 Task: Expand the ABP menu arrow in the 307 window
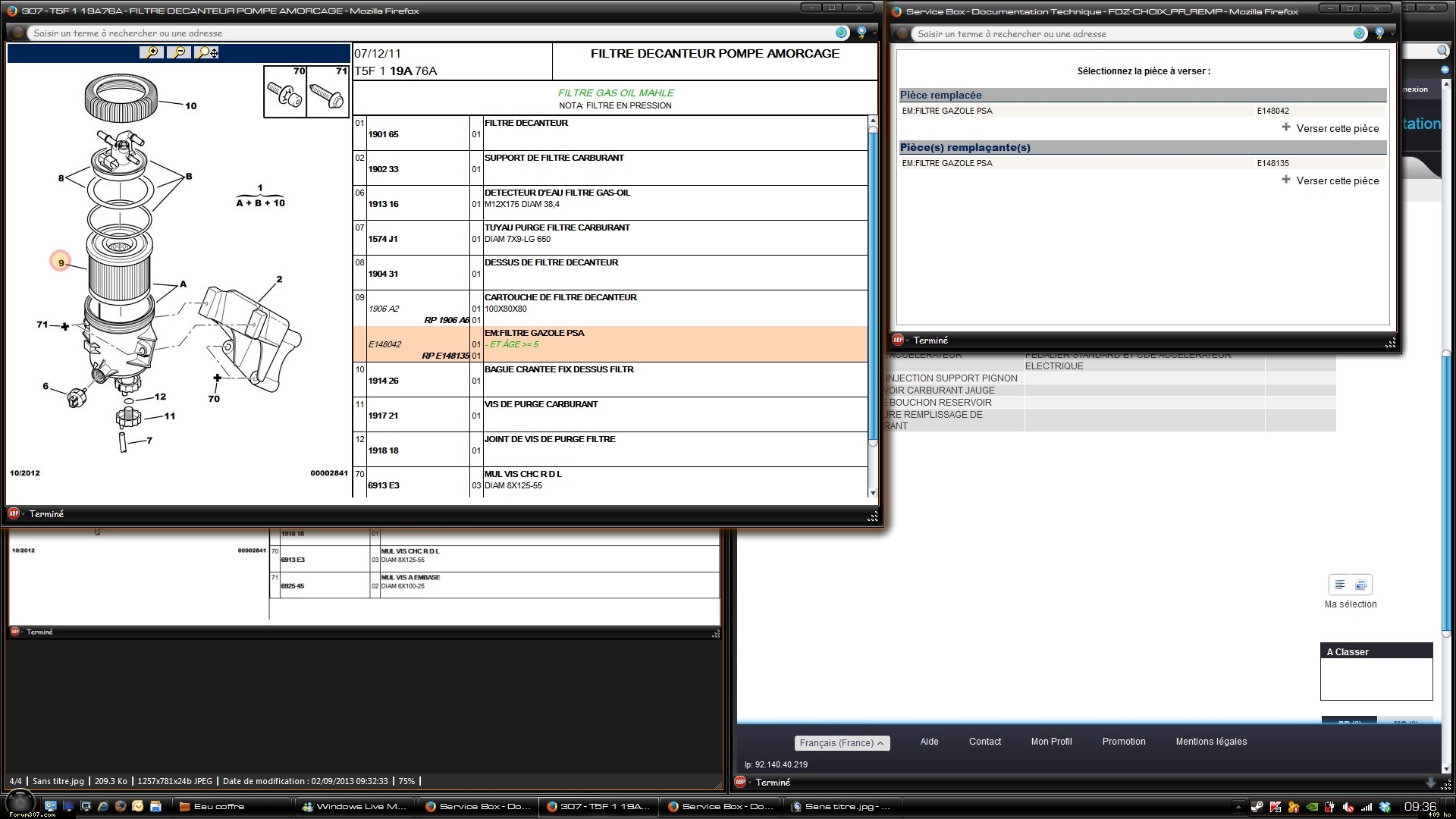(x=23, y=514)
